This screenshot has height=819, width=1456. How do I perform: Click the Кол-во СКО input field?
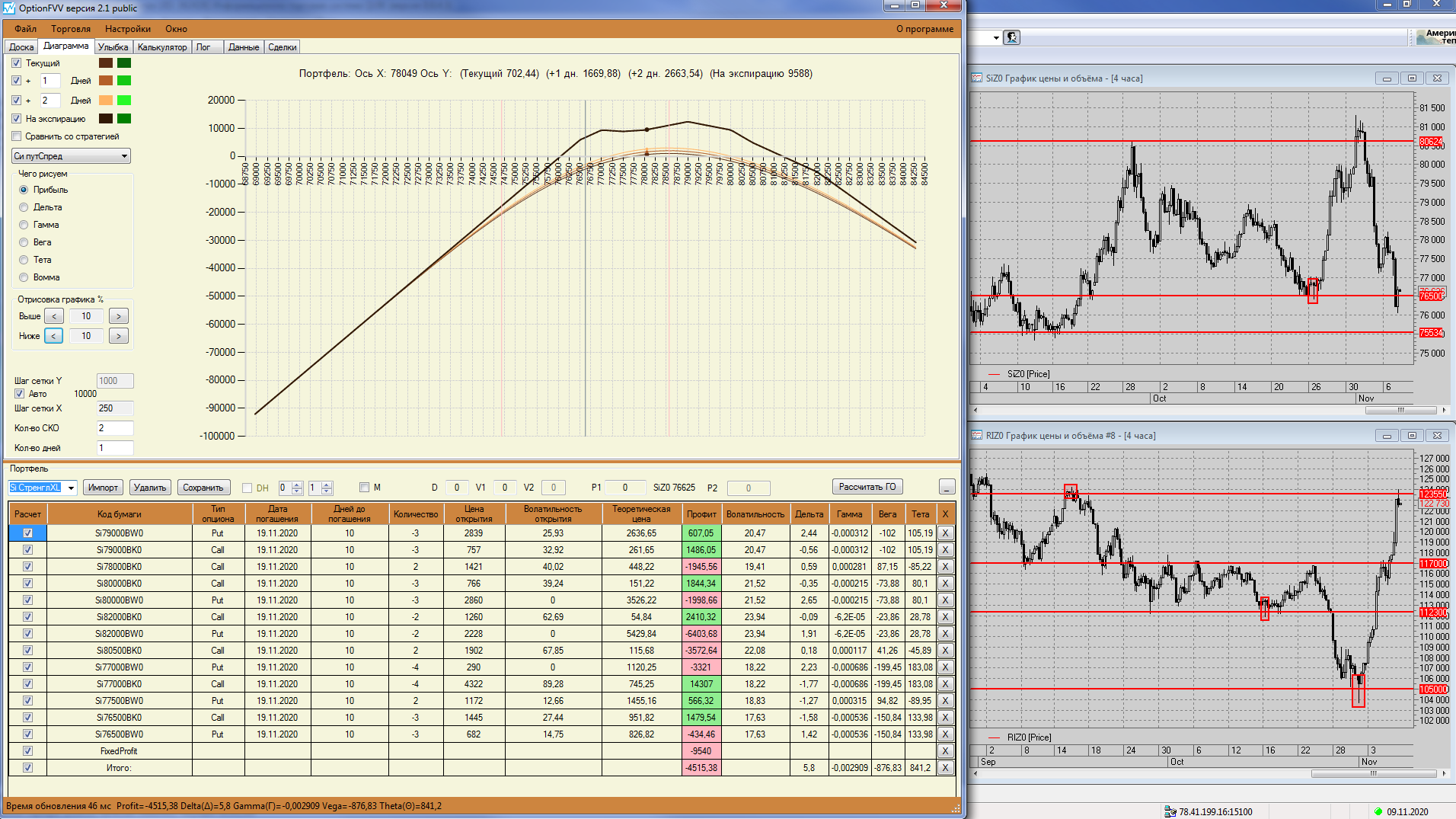(115, 428)
